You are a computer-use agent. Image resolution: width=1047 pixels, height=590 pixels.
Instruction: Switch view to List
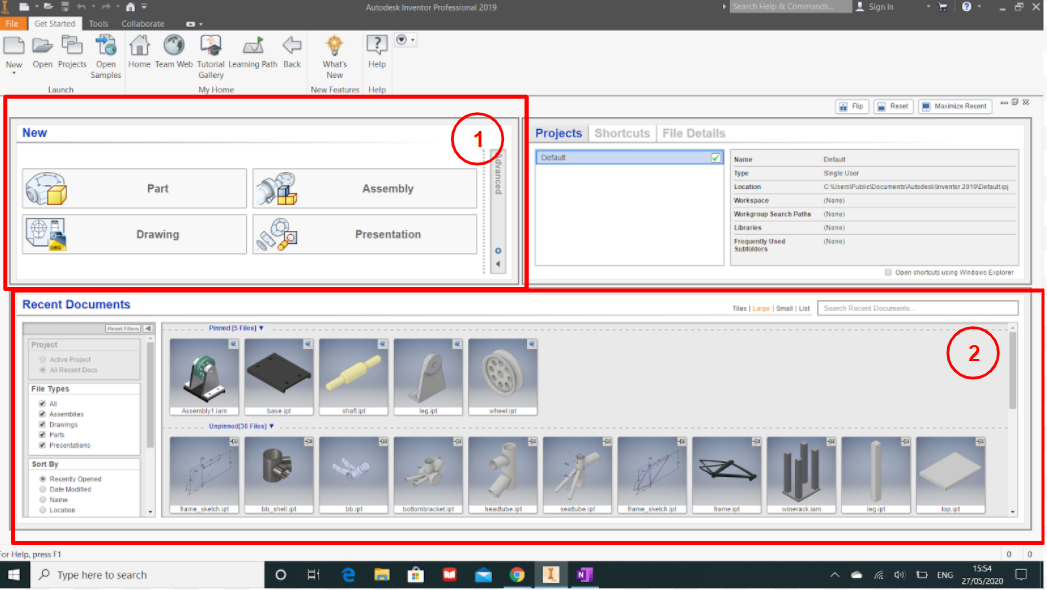[804, 308]
